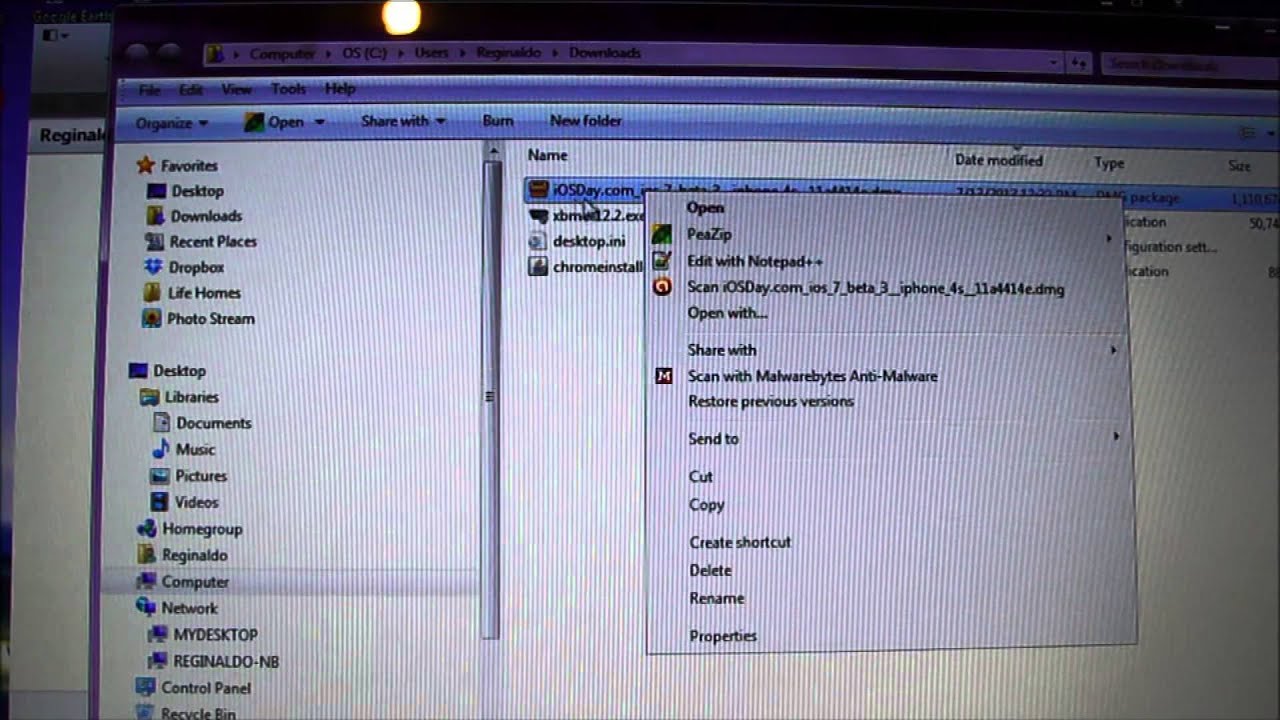Click the orange antivirus Scan icon in context menu

point(662,288)
